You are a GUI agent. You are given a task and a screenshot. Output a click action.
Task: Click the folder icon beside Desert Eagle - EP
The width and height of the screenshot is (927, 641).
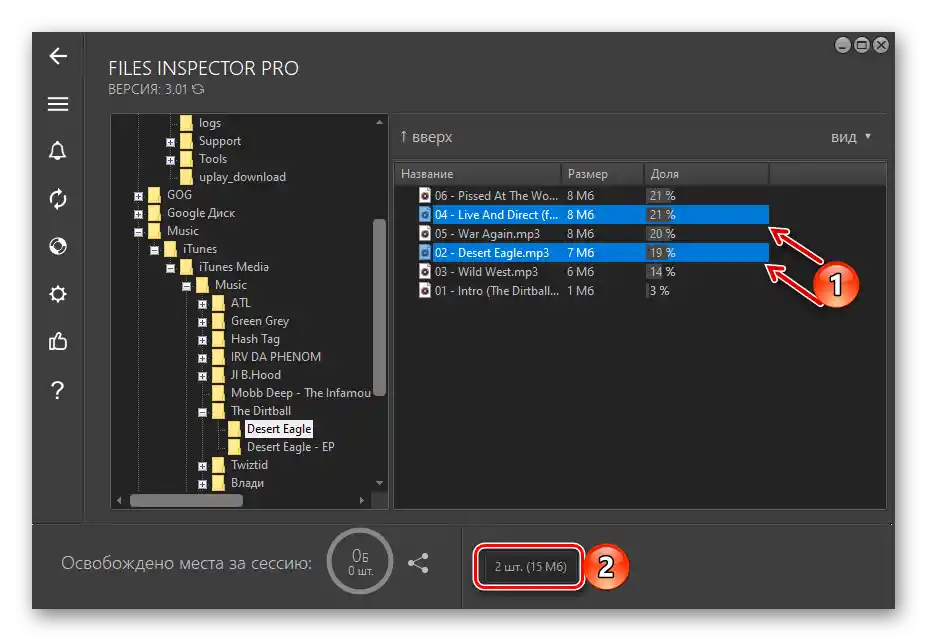(234, 446)
